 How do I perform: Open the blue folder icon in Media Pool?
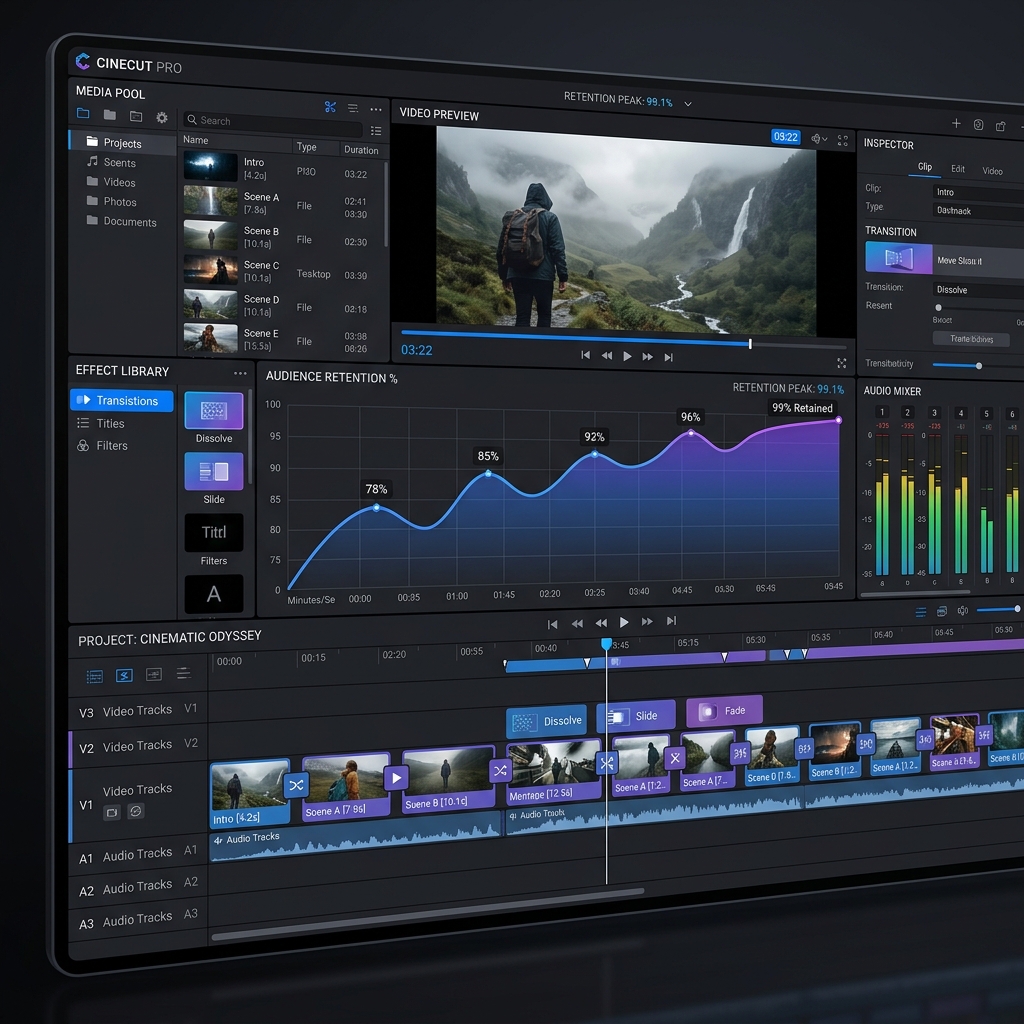pyautogui.click(x=83, y=114)
